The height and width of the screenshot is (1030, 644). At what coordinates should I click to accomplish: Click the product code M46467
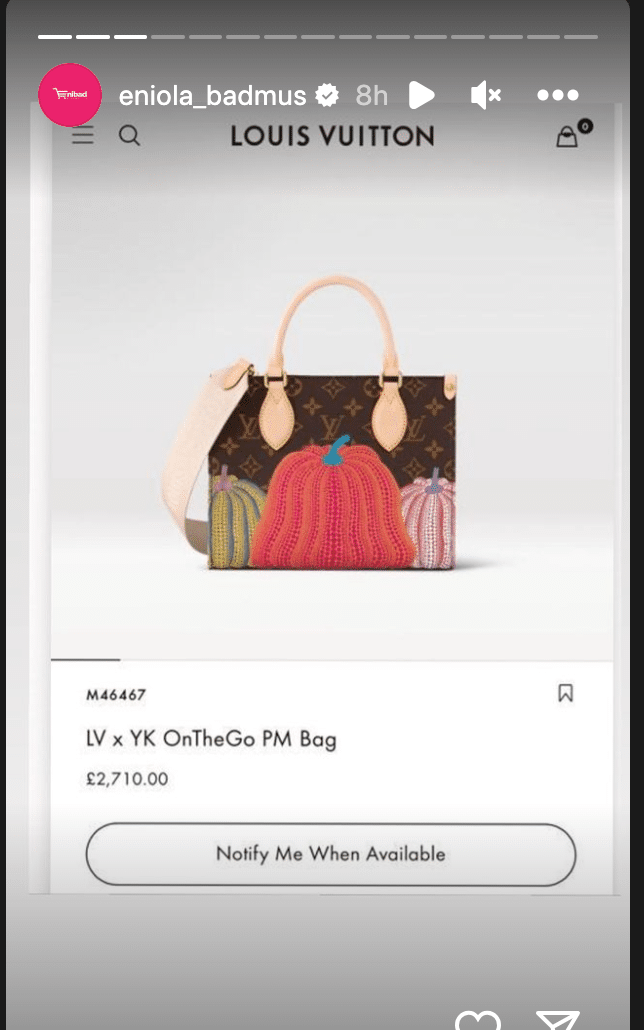pyautogui.click(x=116, y=694)
